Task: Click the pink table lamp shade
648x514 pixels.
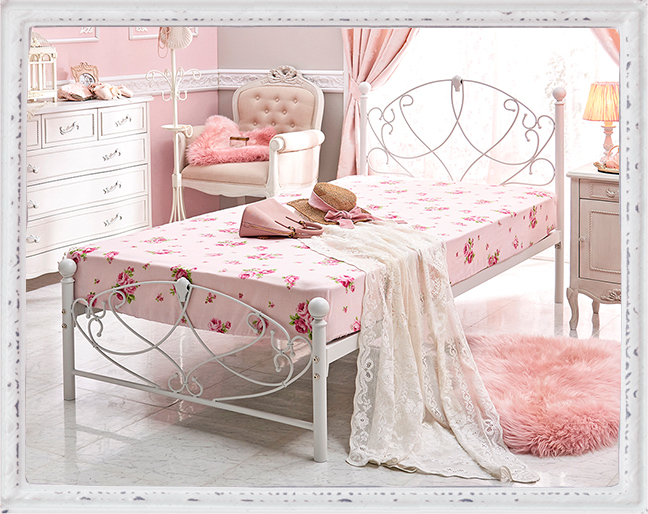Action: click(x=601, y=103)
